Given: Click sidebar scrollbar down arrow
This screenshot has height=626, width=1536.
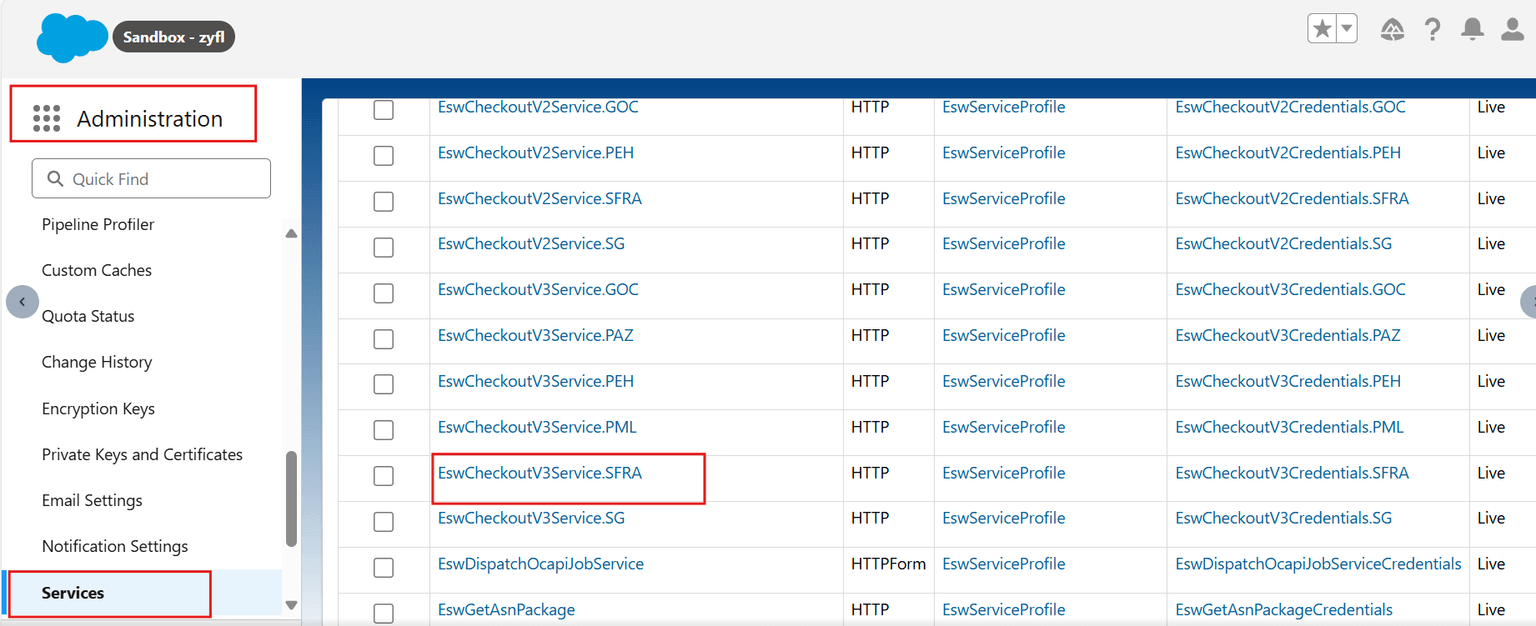Looking at the screenshot, I should pos(291,604).
